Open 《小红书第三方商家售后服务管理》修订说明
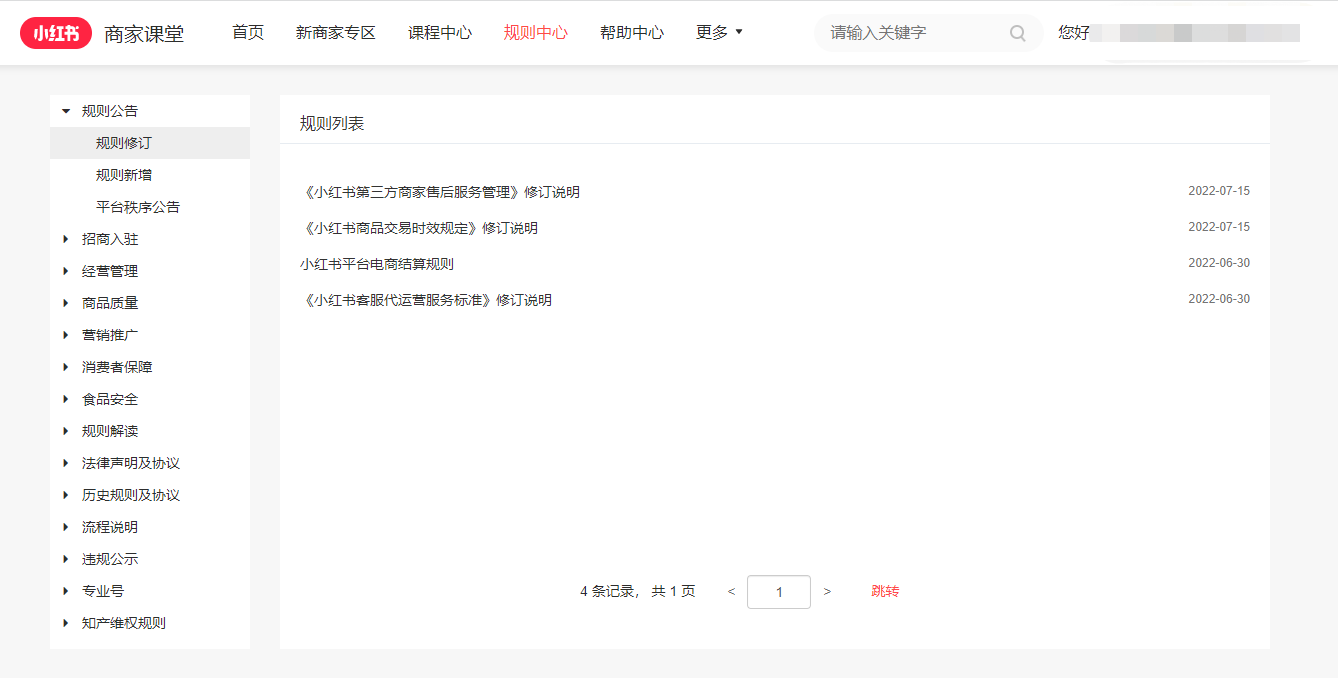 (x=440, y=192)
